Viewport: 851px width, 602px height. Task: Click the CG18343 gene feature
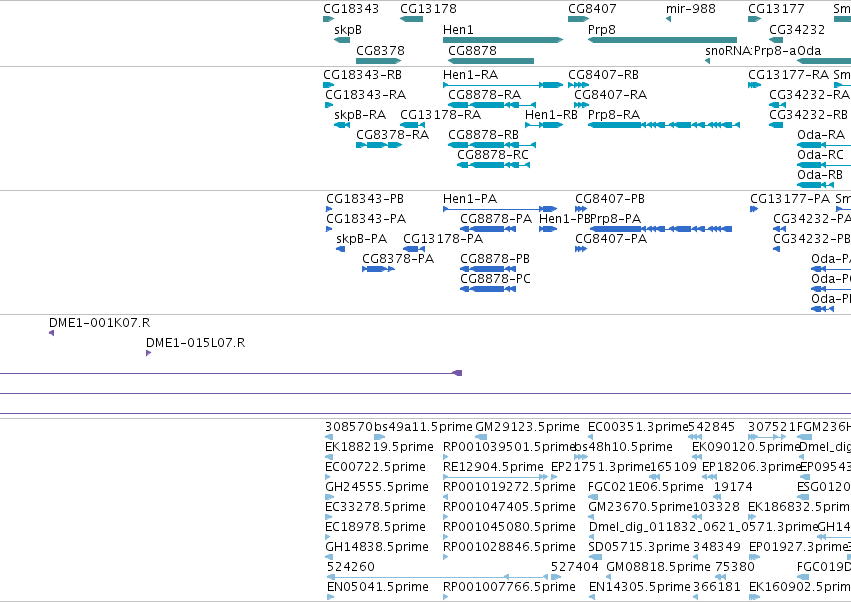coord(328,19)
